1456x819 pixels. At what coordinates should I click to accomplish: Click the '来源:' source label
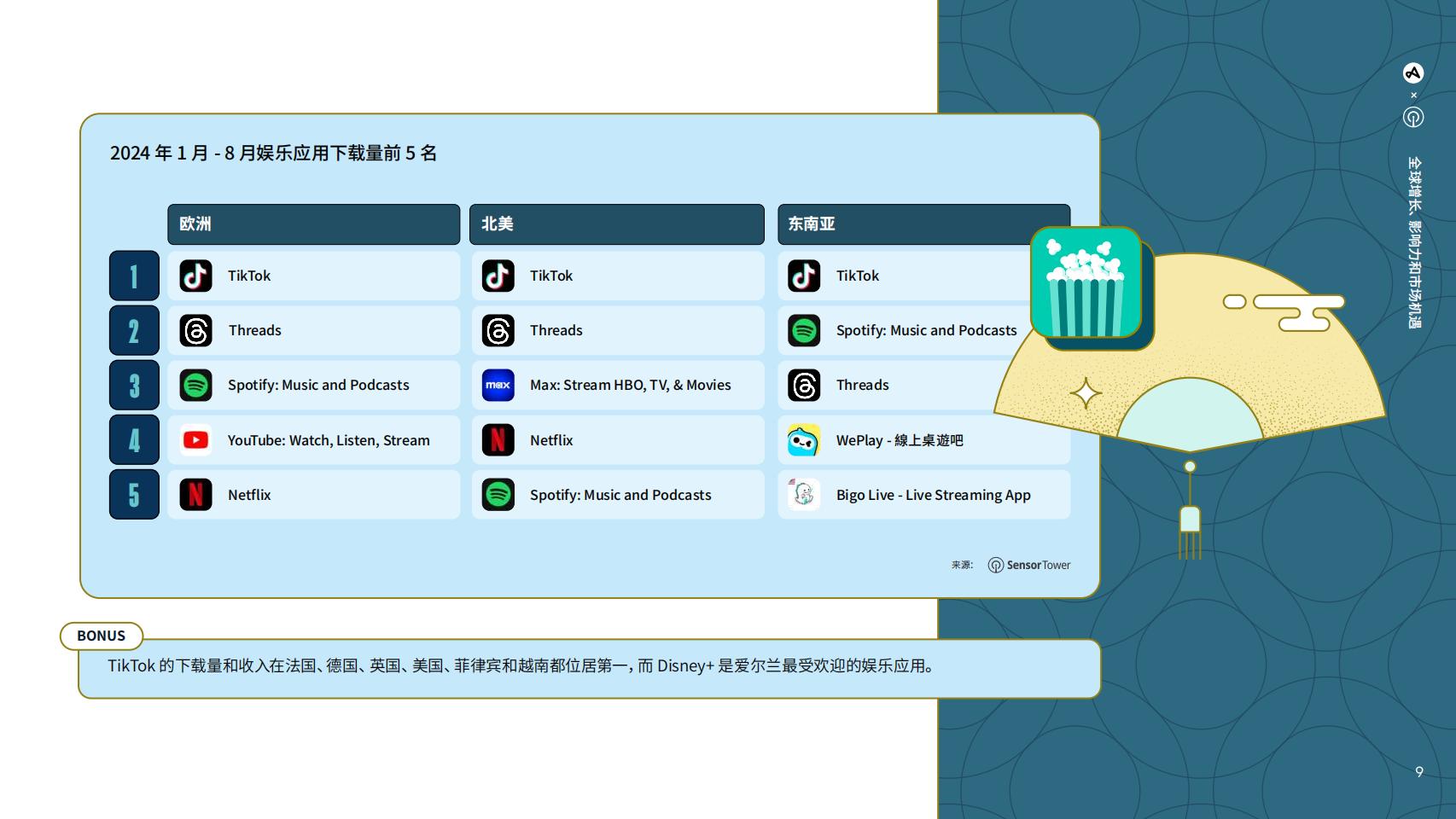pyautogui.click(x=962, y=565)
